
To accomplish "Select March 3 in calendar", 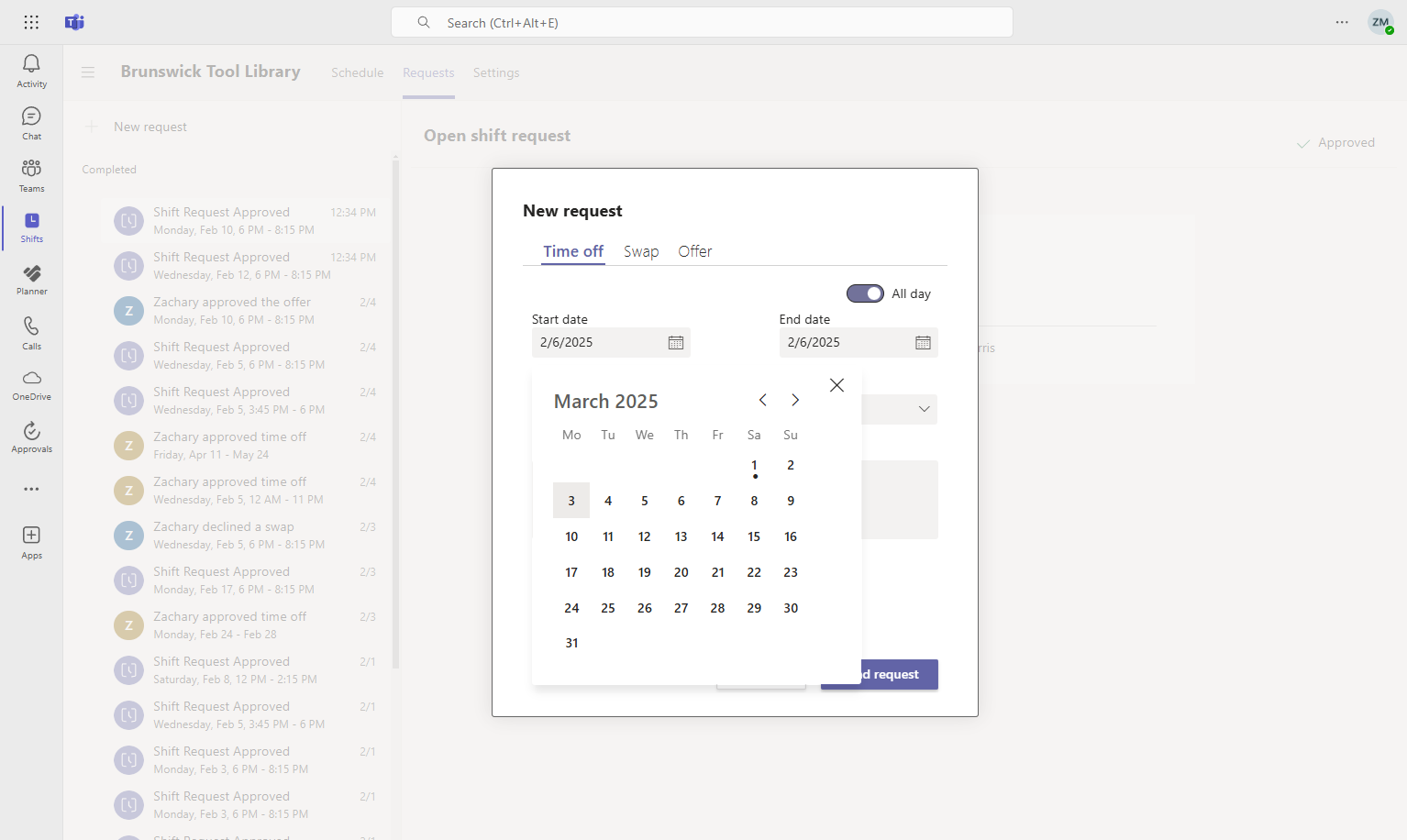I will 571,501.
